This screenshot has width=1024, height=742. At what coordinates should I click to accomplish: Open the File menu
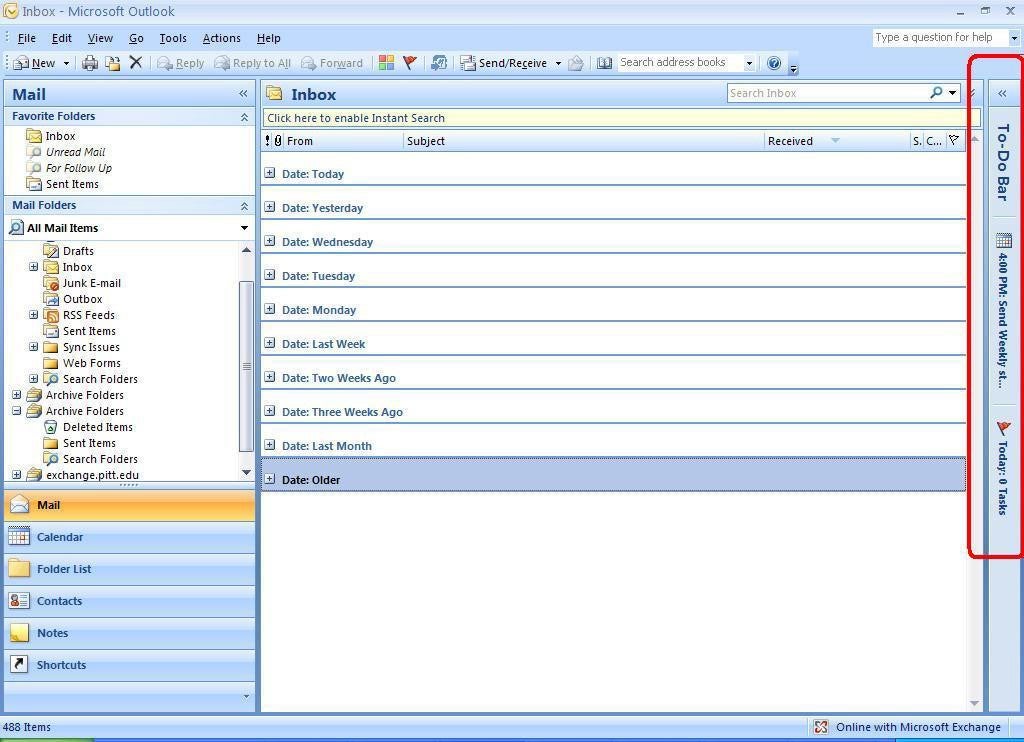(x=26, y=38)
